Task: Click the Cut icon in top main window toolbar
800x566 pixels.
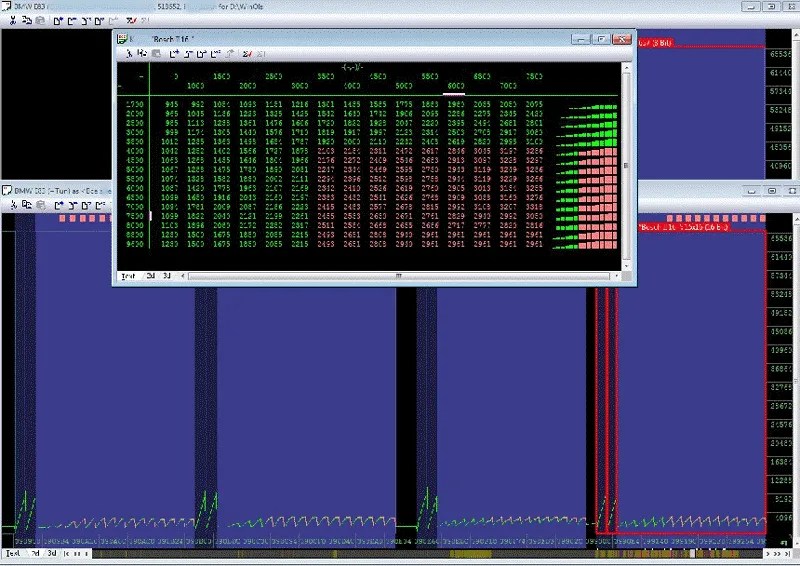Action: point(13,20)
